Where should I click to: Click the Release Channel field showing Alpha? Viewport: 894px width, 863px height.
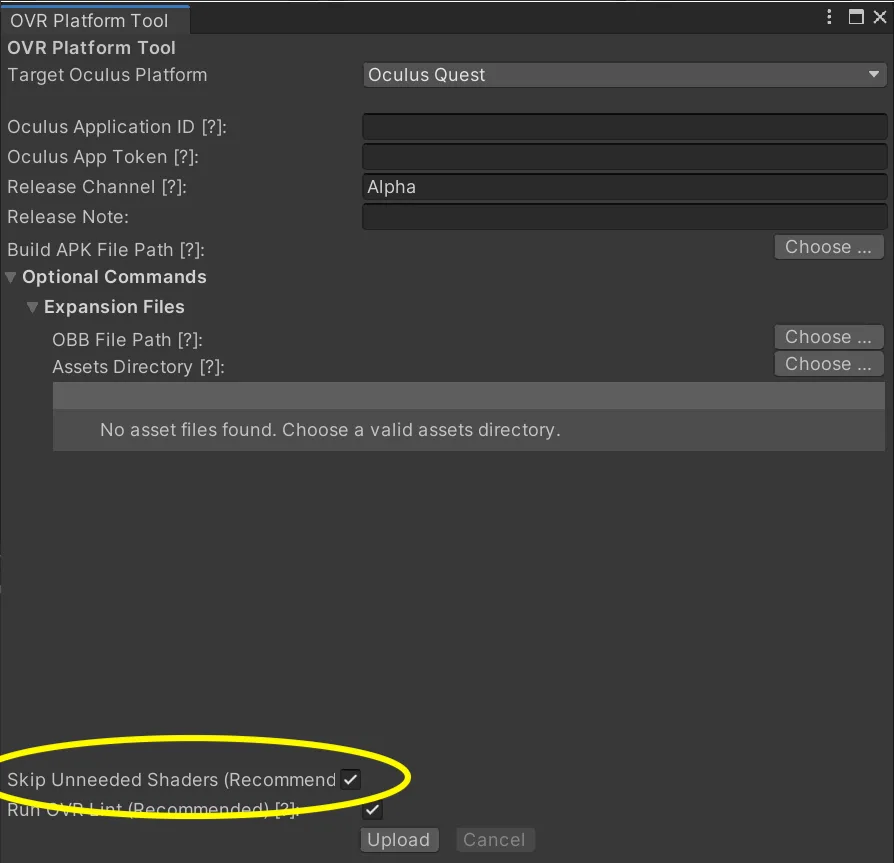(x=624, y=187)
